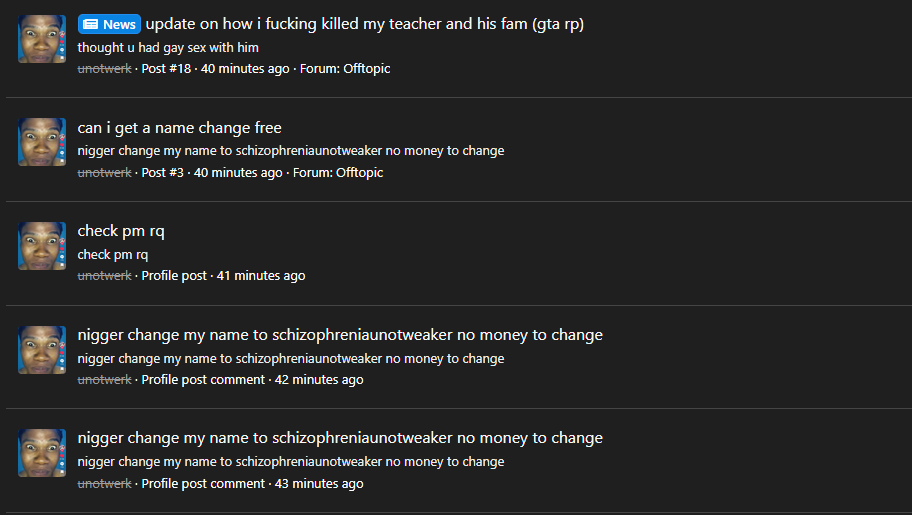Click the avatar on the 42 minutes ago comment
This screenshot has width=912, height=515.
[x=42, y=350]
